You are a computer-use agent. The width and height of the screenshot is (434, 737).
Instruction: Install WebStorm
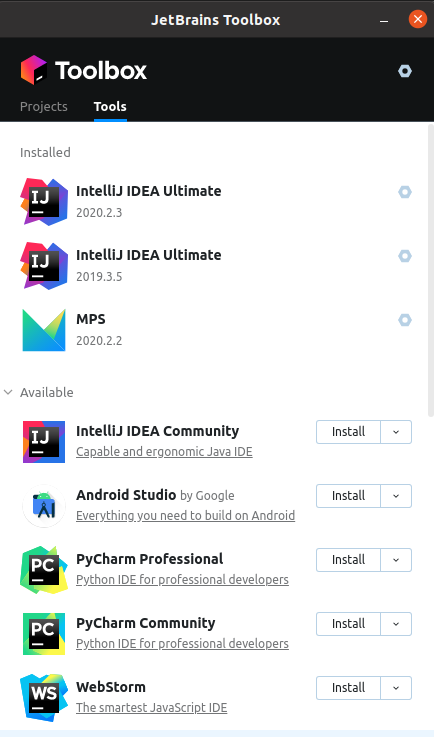tap(348, 688)
